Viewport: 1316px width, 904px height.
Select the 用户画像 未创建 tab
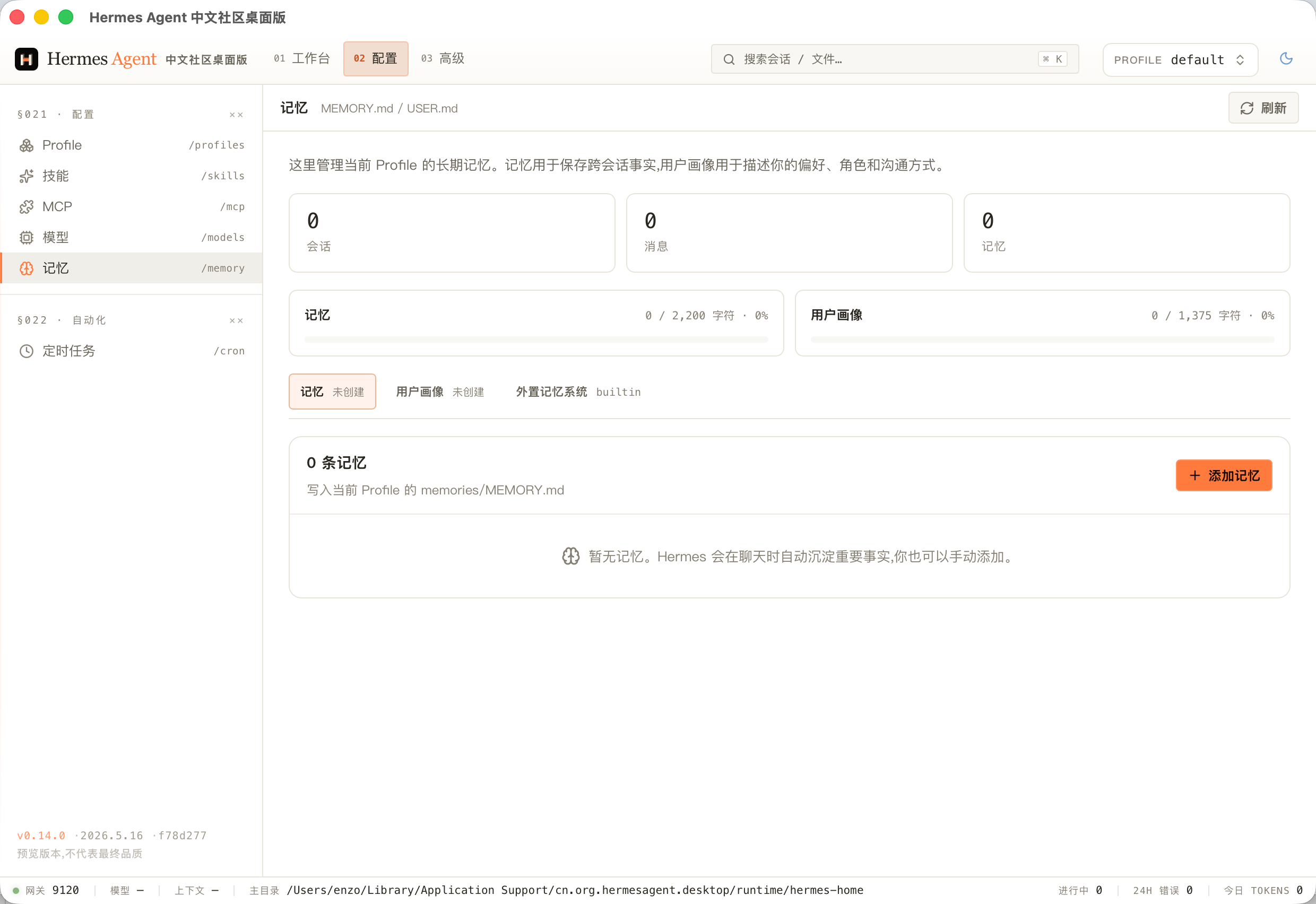tap(439, 392)
